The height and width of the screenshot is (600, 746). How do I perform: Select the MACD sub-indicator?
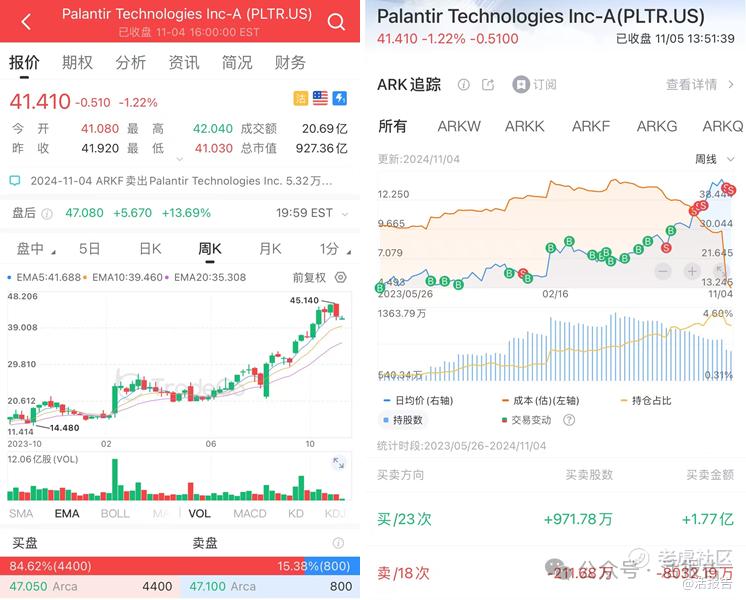click(x=250, y=513)
